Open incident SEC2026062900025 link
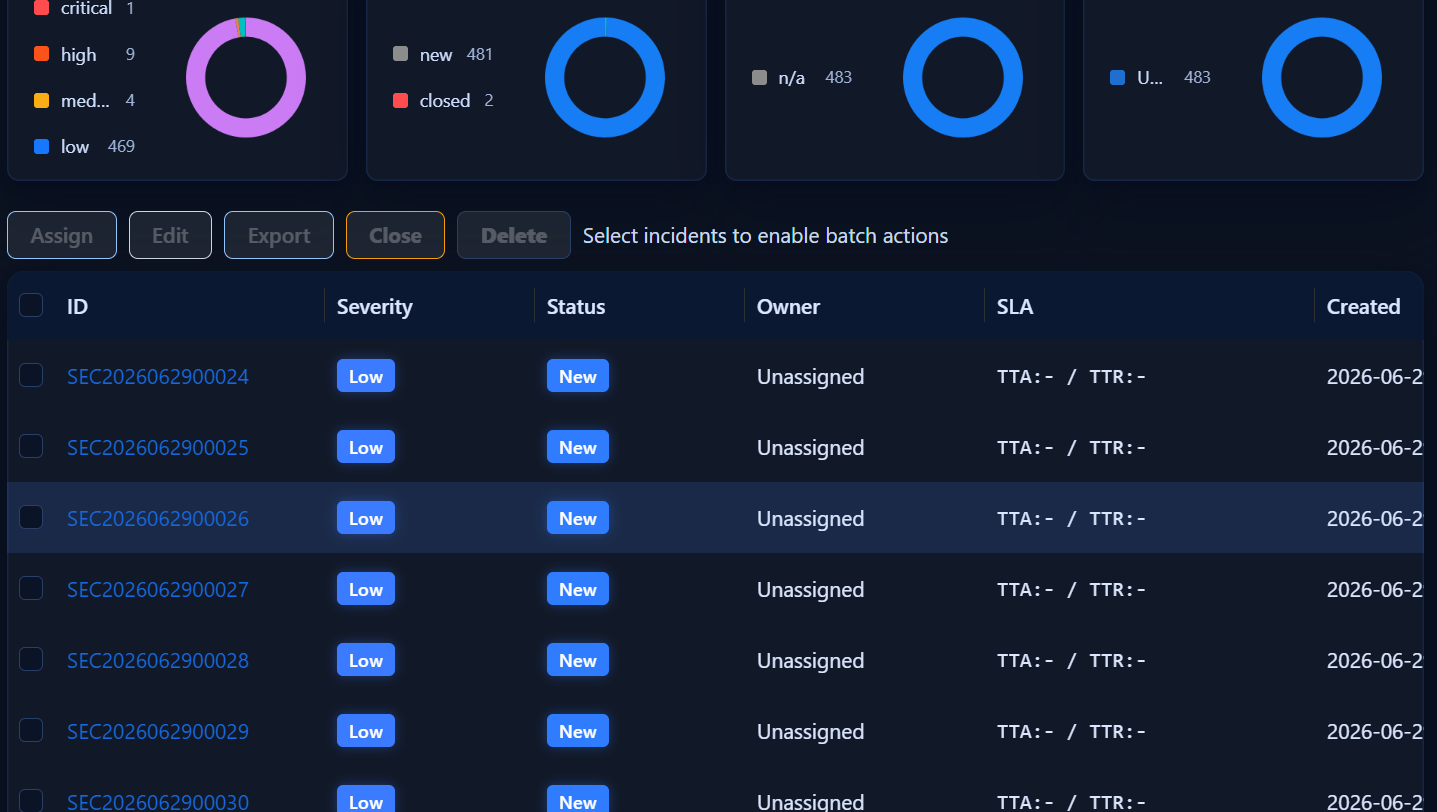Screen dimensions: 1437x812 click(x=158, y=447)
